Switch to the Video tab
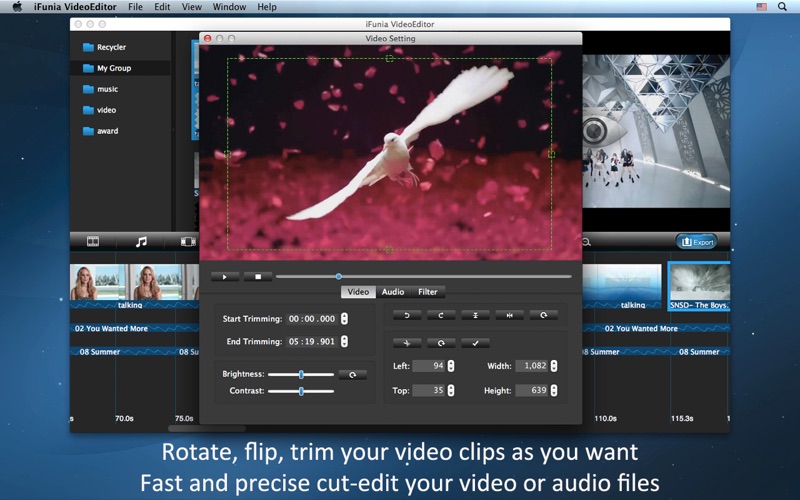This screenshot has height=500, width=800. [x=358, y=292]
